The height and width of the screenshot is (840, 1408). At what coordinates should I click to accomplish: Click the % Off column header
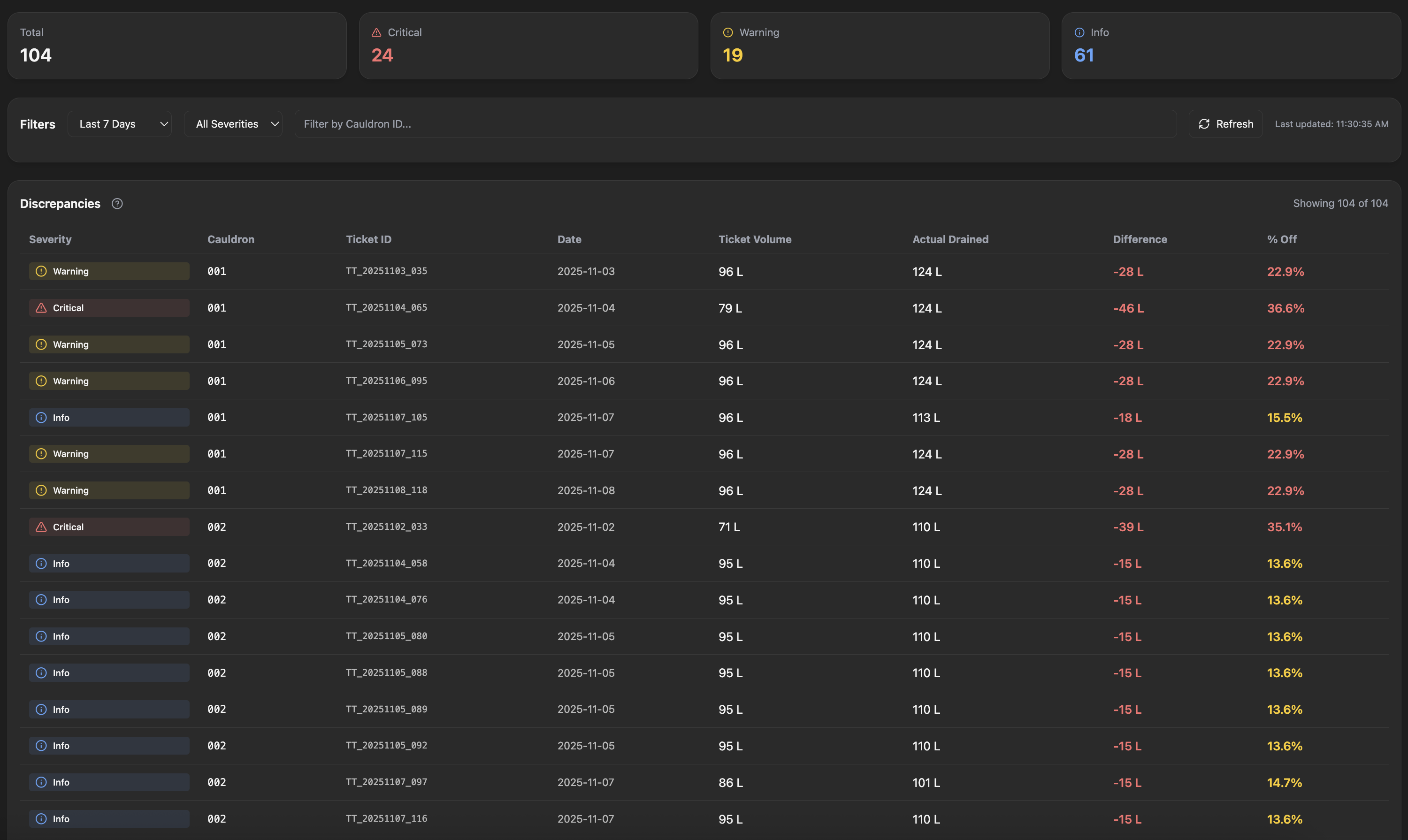1281,239
